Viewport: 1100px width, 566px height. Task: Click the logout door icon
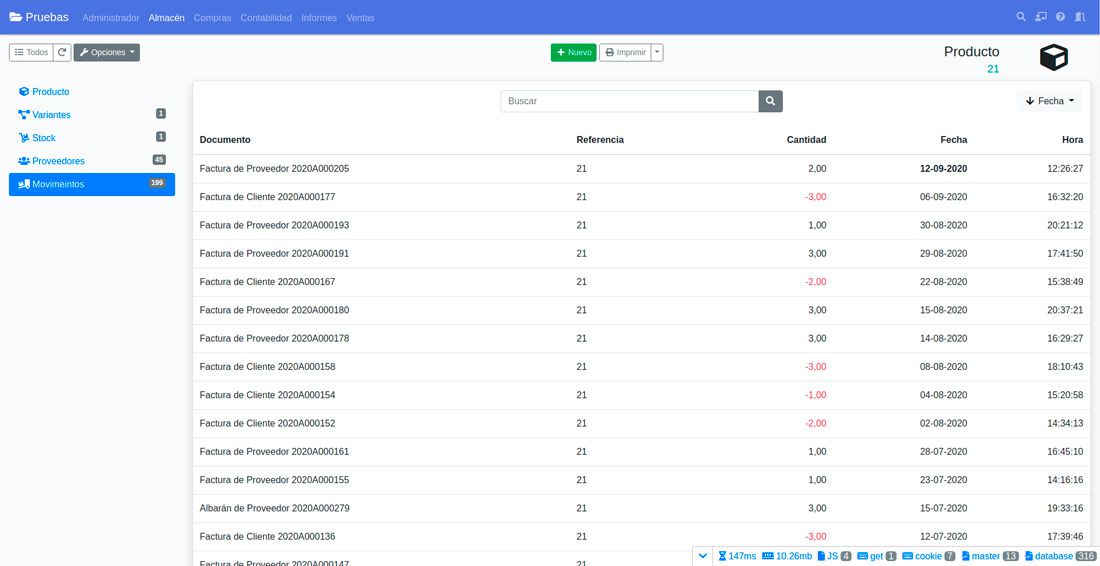click(1080, 17)
